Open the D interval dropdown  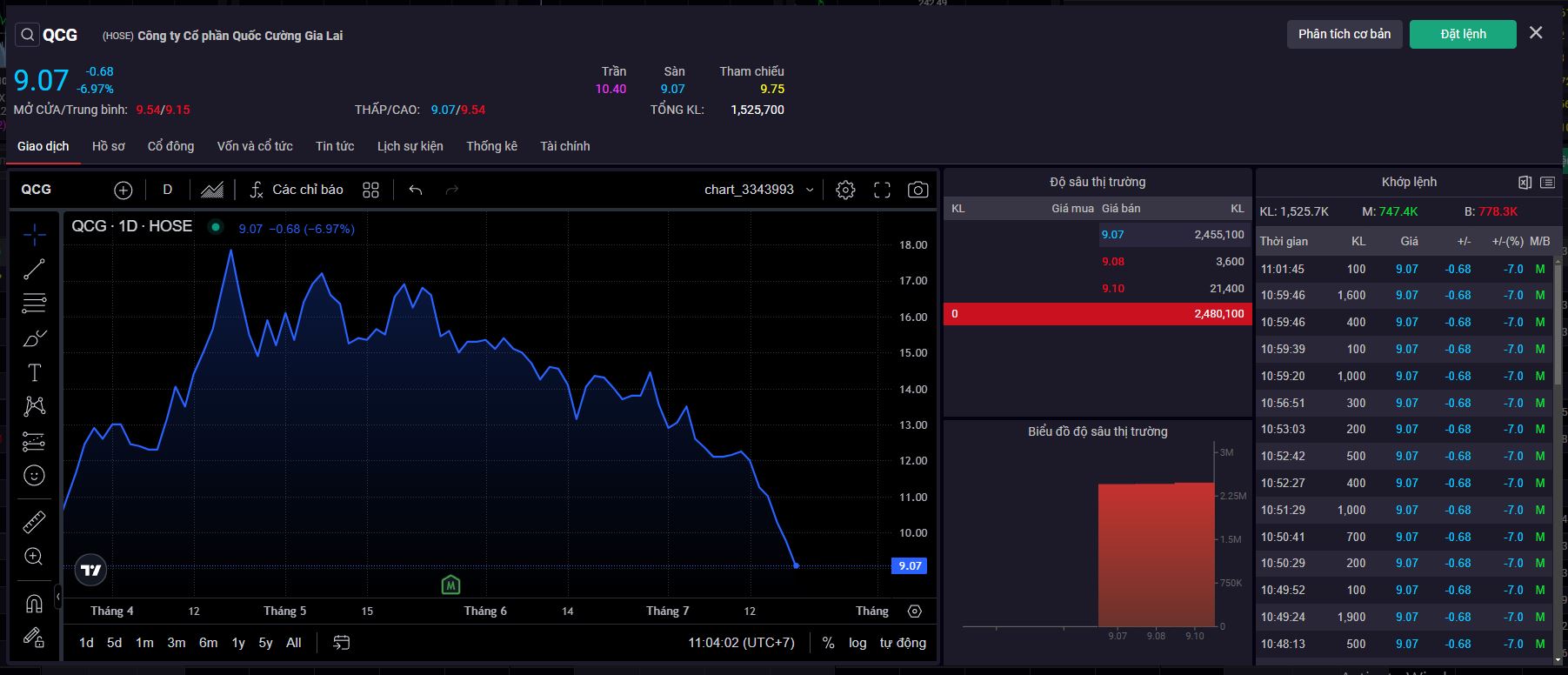[168, 190]
